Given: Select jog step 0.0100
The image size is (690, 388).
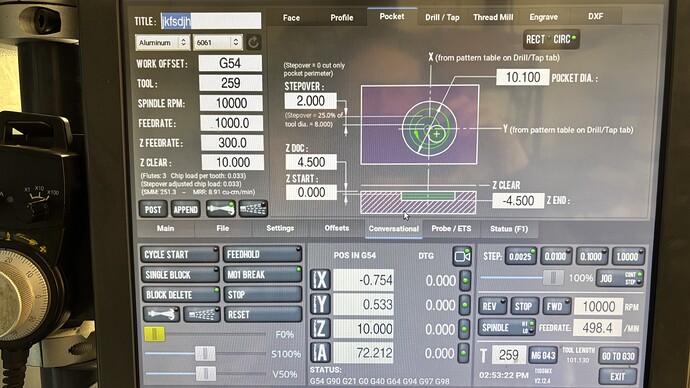Looking at the screenshot, I should pos(556,256).
